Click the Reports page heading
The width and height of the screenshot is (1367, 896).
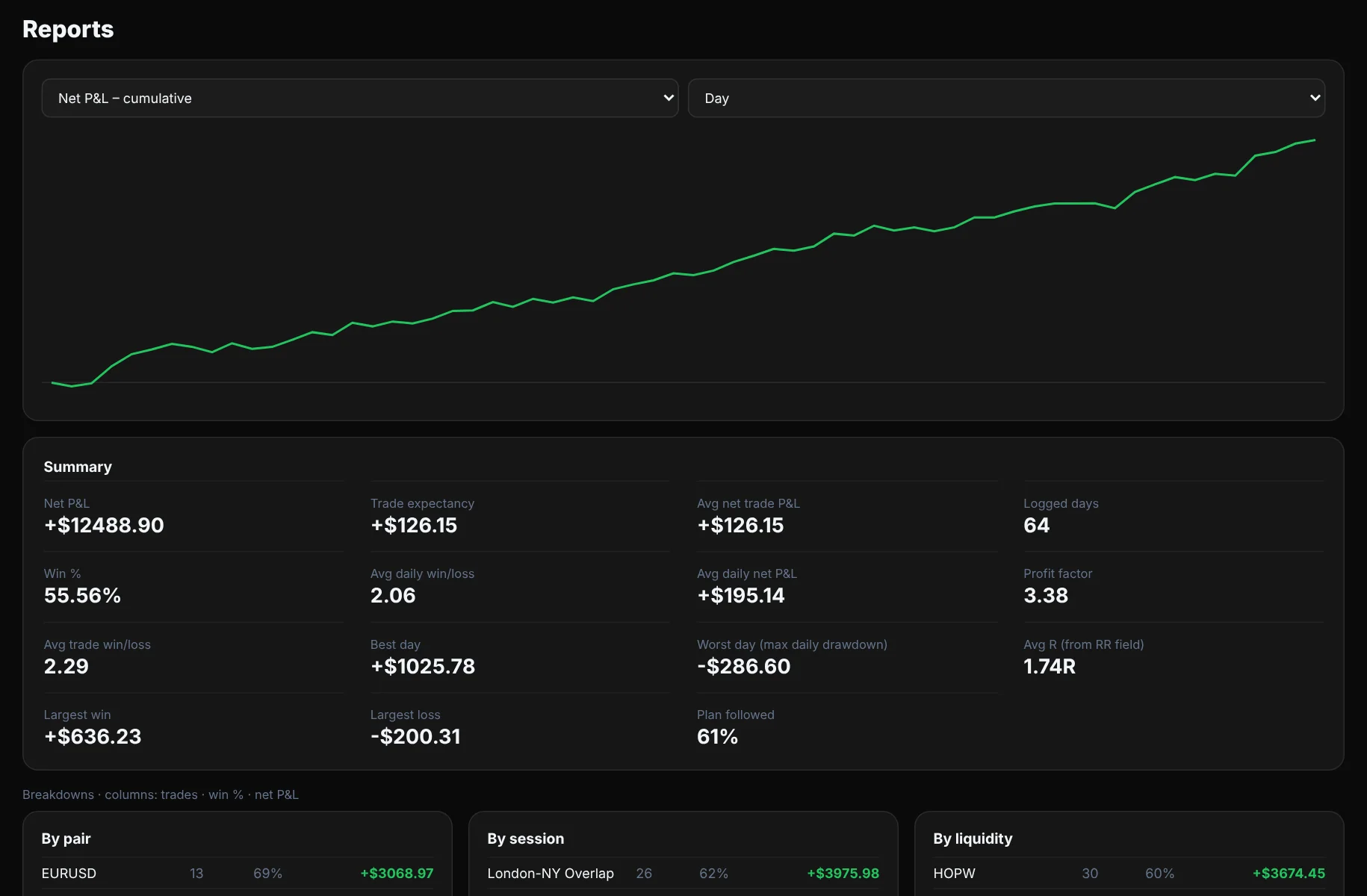pyautogui.click(x=68, y=29)
